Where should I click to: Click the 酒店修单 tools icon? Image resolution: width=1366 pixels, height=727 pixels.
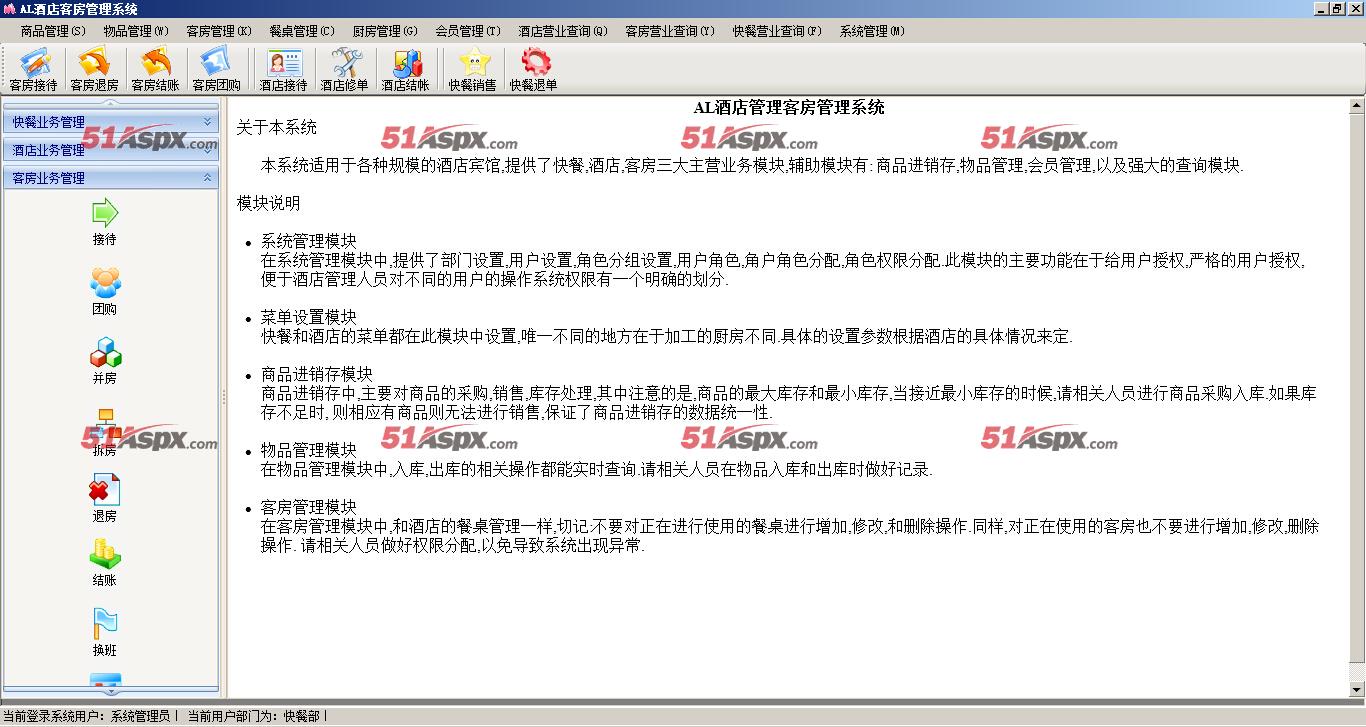(x=344, y=70)
